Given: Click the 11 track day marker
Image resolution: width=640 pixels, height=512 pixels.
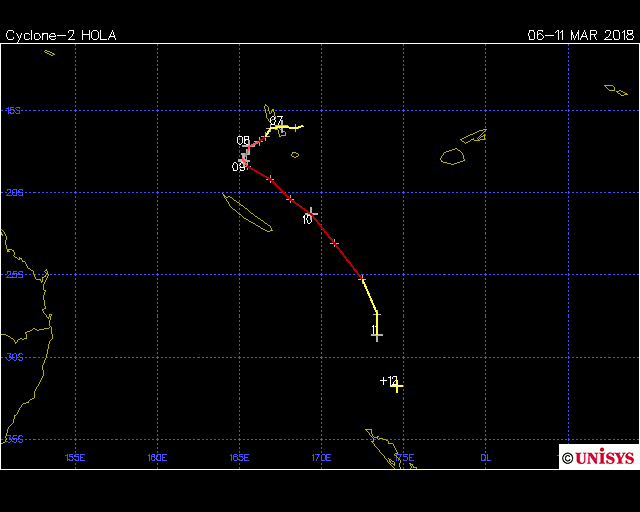Looking at the screenshot, I should [x=374, y=330].
